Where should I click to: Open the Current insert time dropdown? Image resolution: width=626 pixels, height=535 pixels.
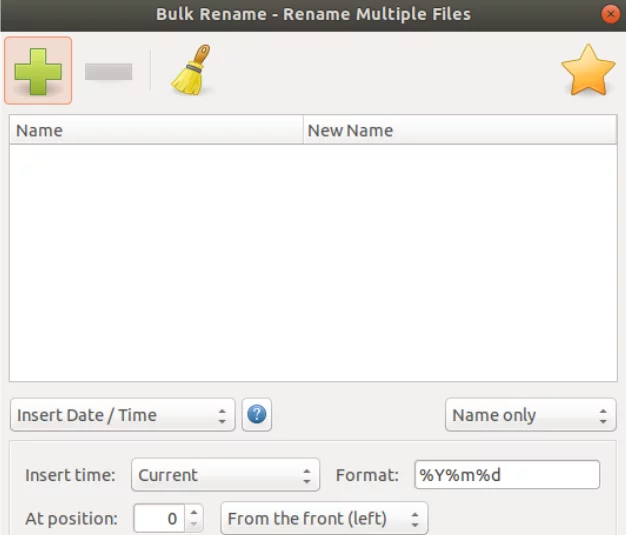225,475
